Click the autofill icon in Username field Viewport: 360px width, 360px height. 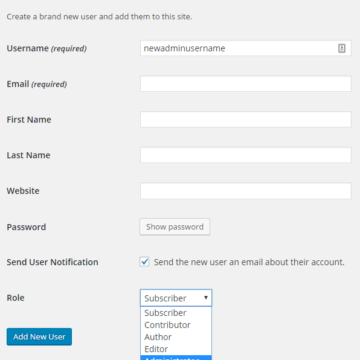point(342,48)
